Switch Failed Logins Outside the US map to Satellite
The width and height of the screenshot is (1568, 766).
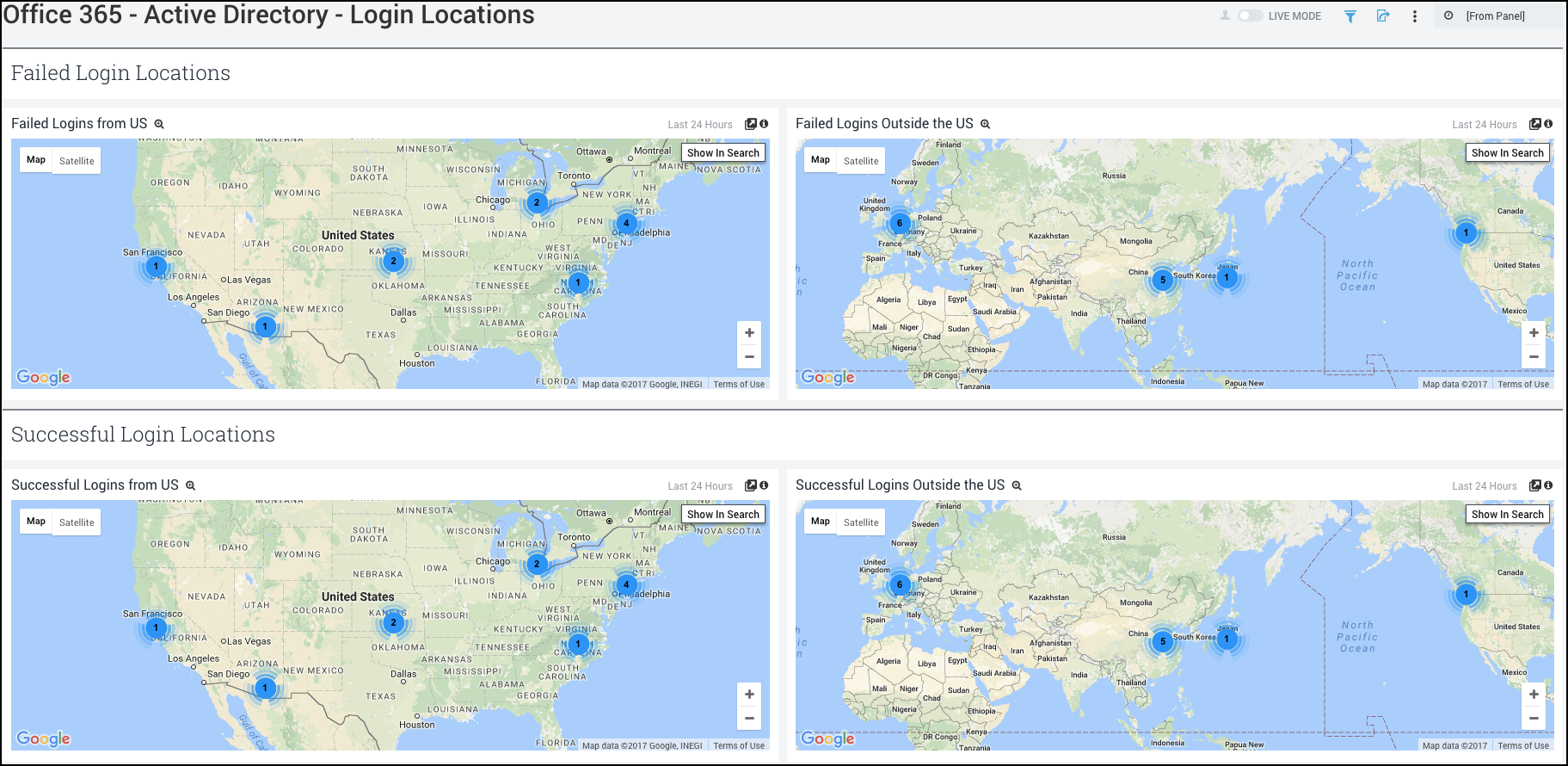[861, 161]
